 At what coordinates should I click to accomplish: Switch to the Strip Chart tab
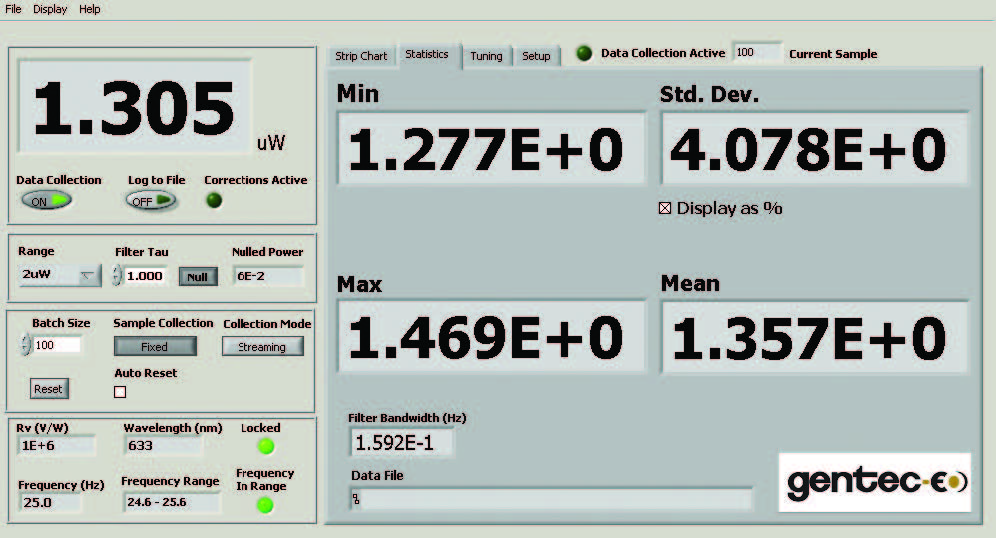coord(360,56)
